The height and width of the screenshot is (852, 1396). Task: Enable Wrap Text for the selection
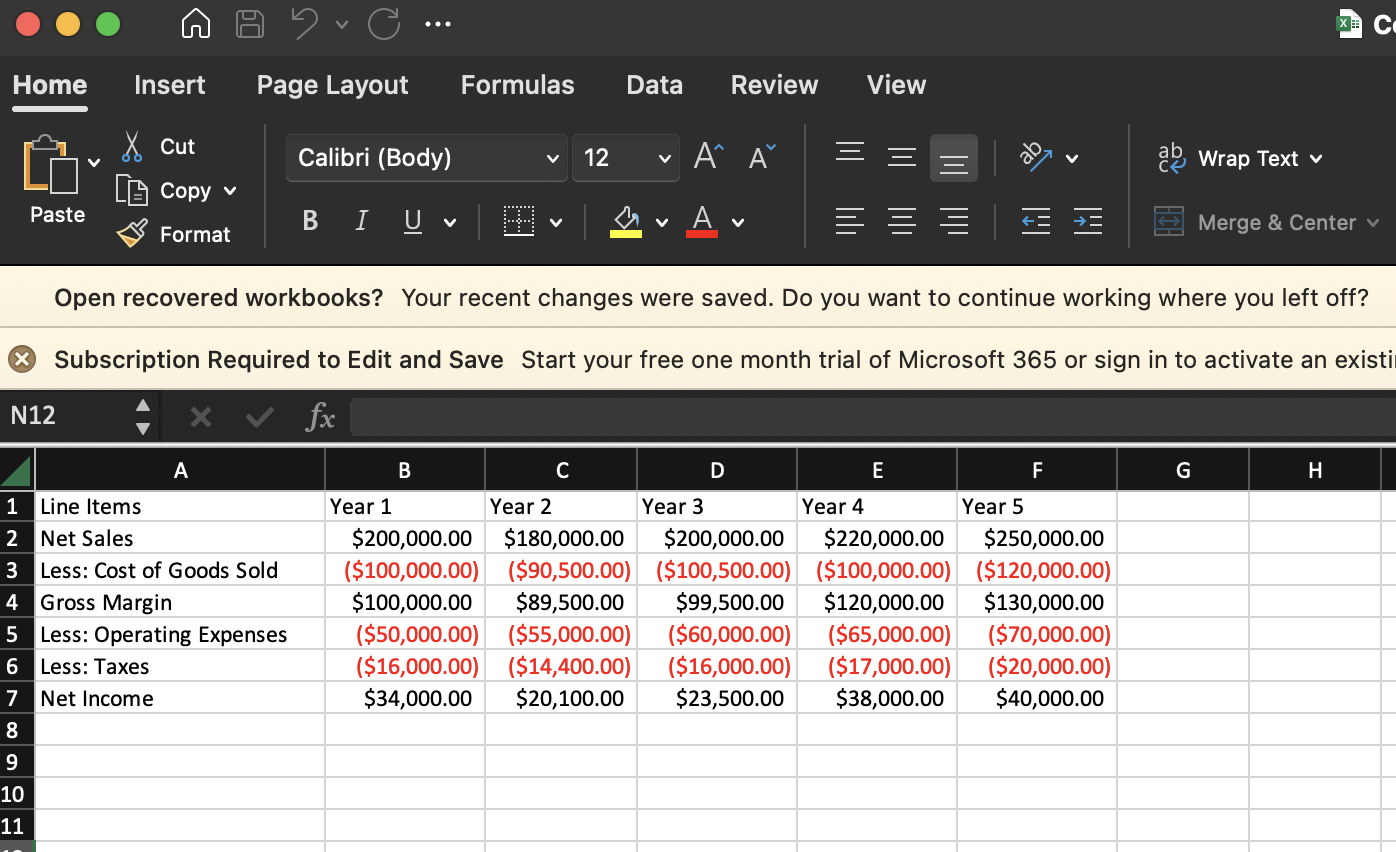tap(1240, 158)
